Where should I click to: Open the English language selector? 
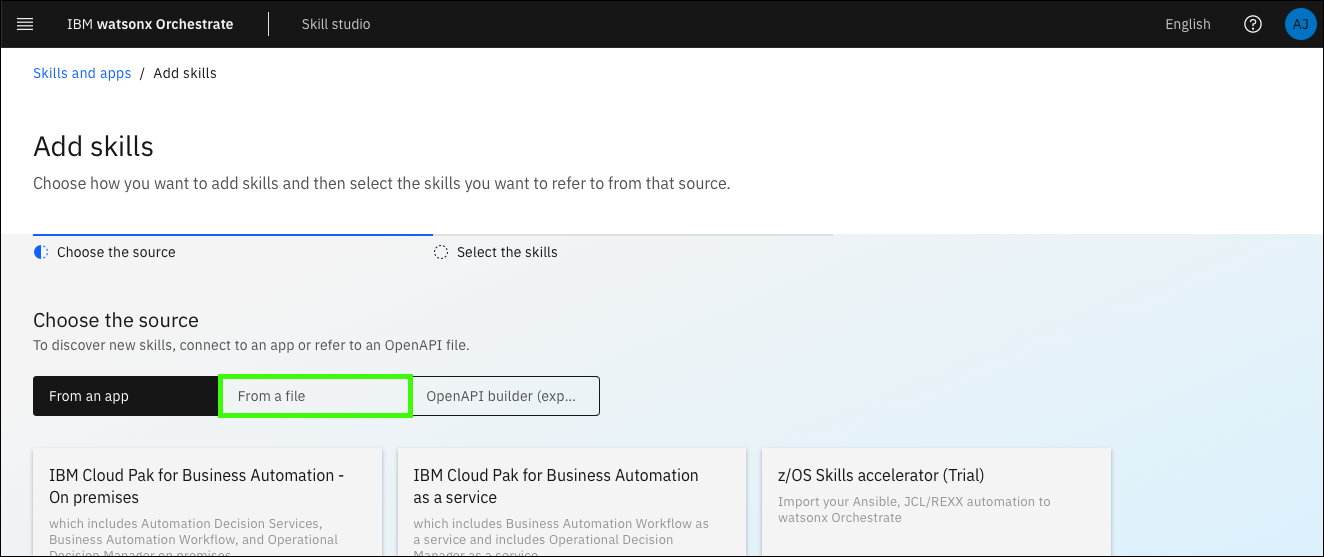(x=1187, y=24)
